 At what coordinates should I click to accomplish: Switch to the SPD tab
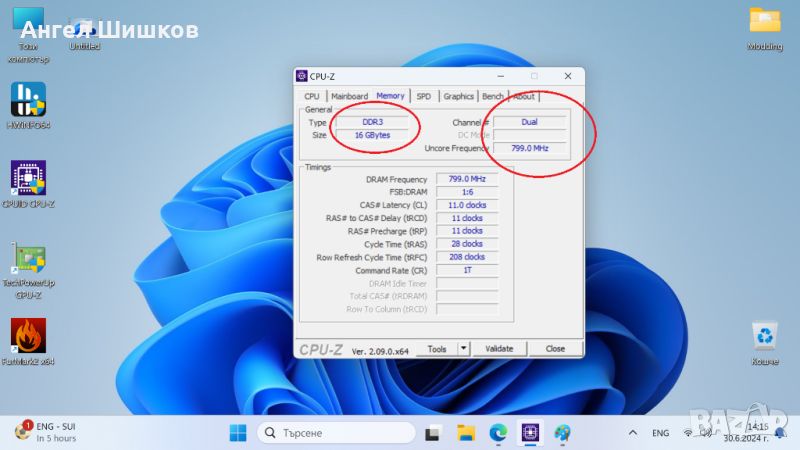click(x=424, y=96)
